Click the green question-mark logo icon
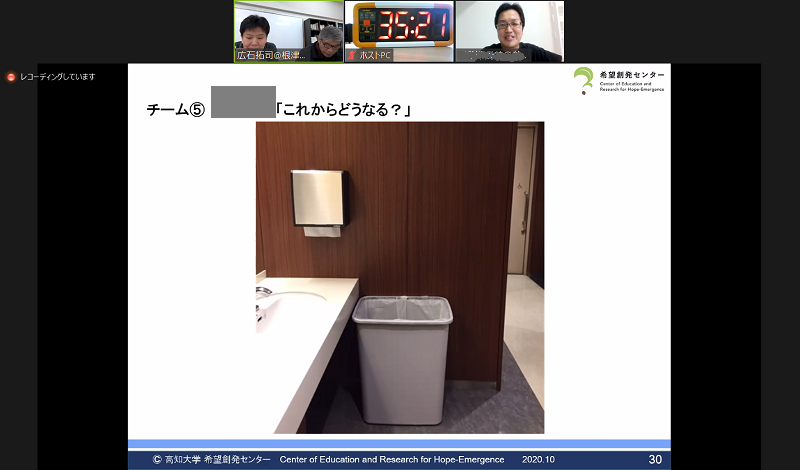 [x=584, y=80]
